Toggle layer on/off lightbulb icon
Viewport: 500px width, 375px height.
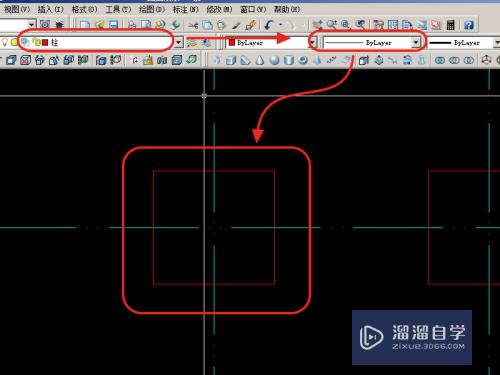tap(5, 42)
